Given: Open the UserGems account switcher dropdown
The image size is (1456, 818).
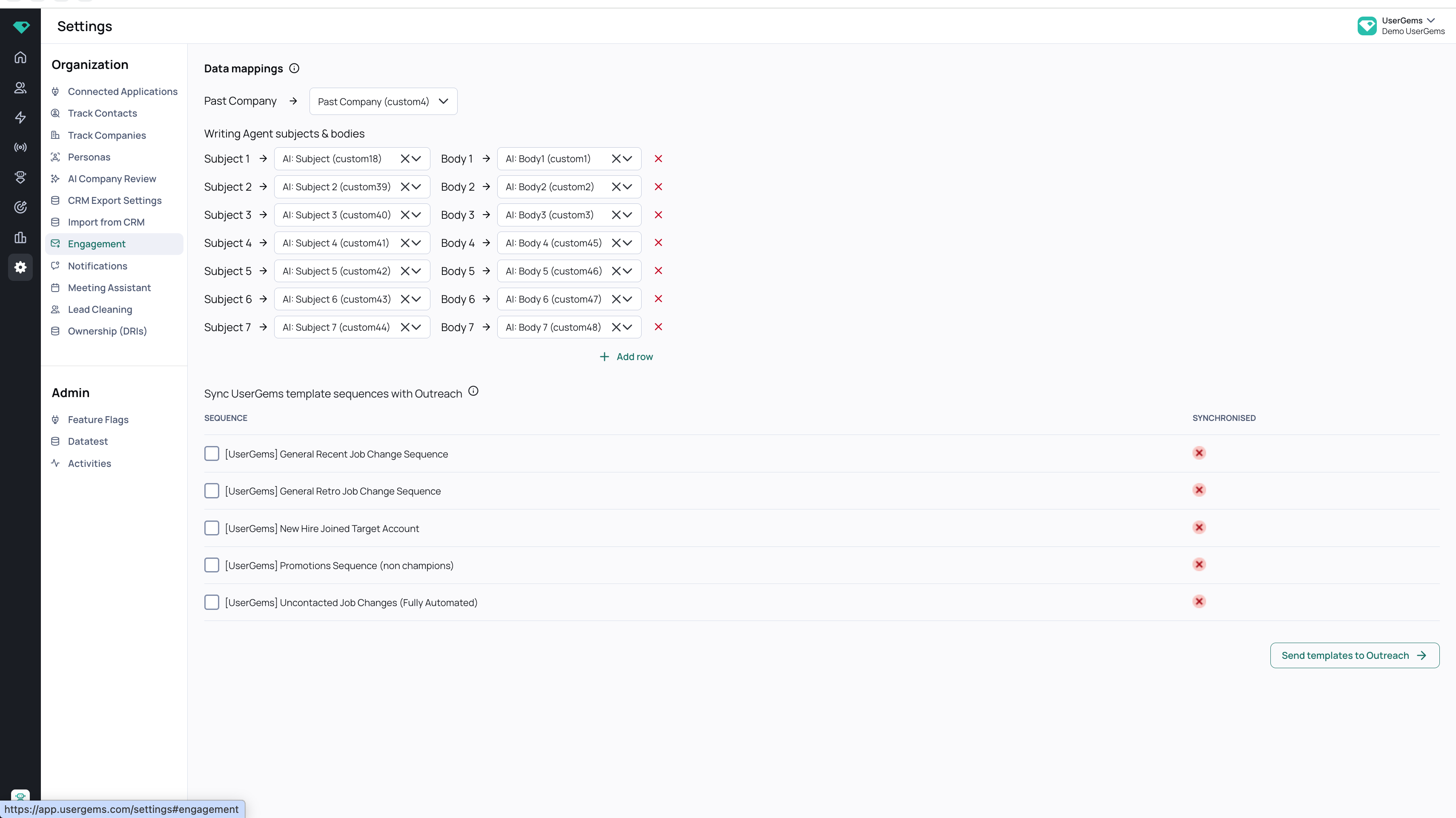Looking at the screenshot, I should click(x=1401, y=26).
